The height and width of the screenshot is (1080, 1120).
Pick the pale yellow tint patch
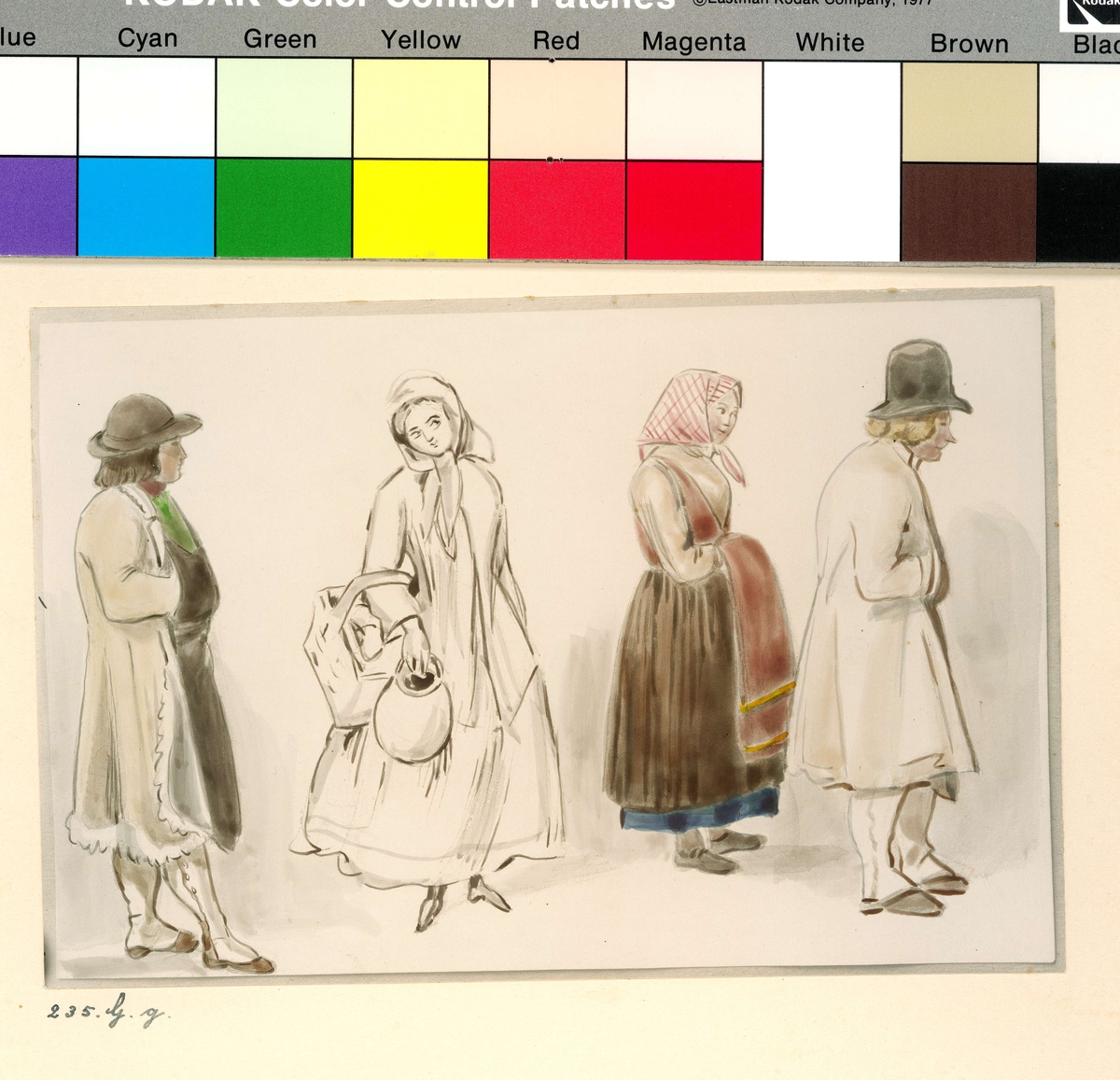tap(420, 109)
